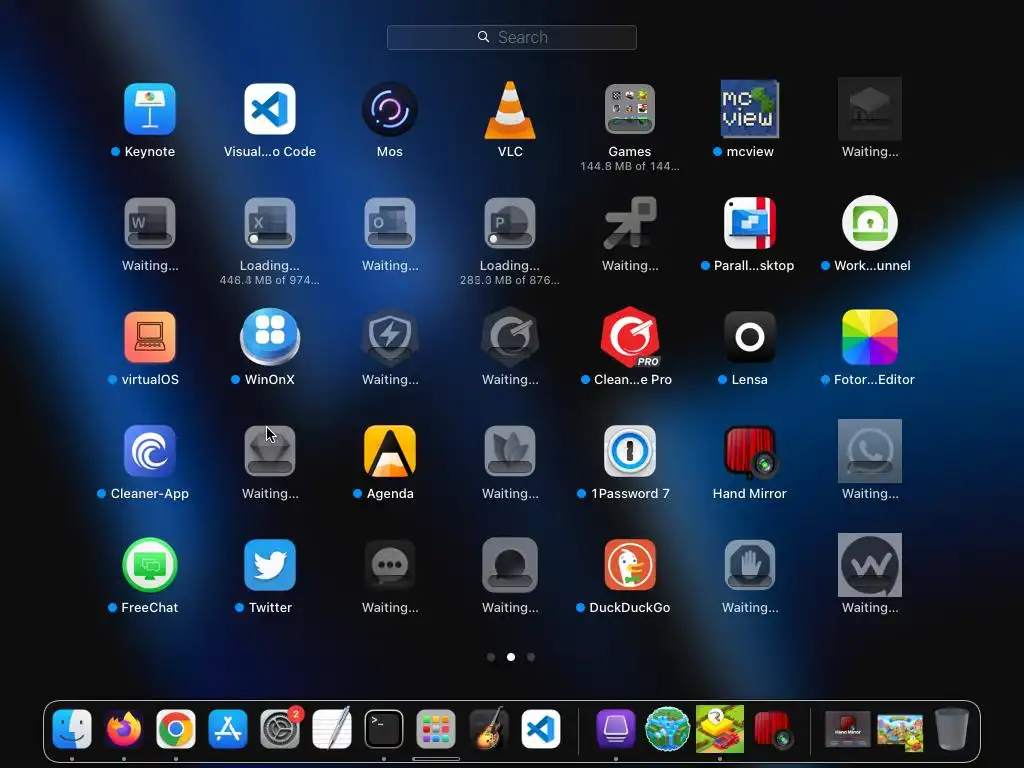Open the Hand Mirror Dock icon

click(x=773, y=729)
